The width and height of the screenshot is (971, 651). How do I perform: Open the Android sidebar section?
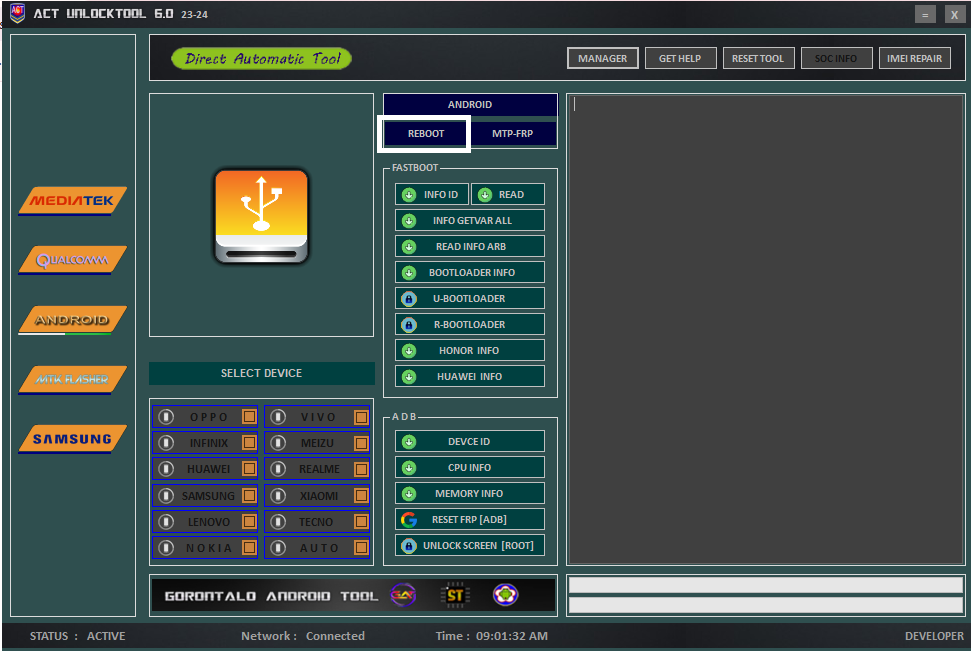click(x=72, y=320)
